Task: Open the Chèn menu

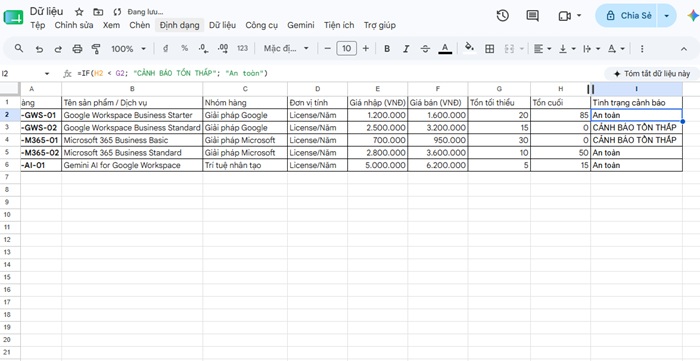Action: (x=140, y=25)
